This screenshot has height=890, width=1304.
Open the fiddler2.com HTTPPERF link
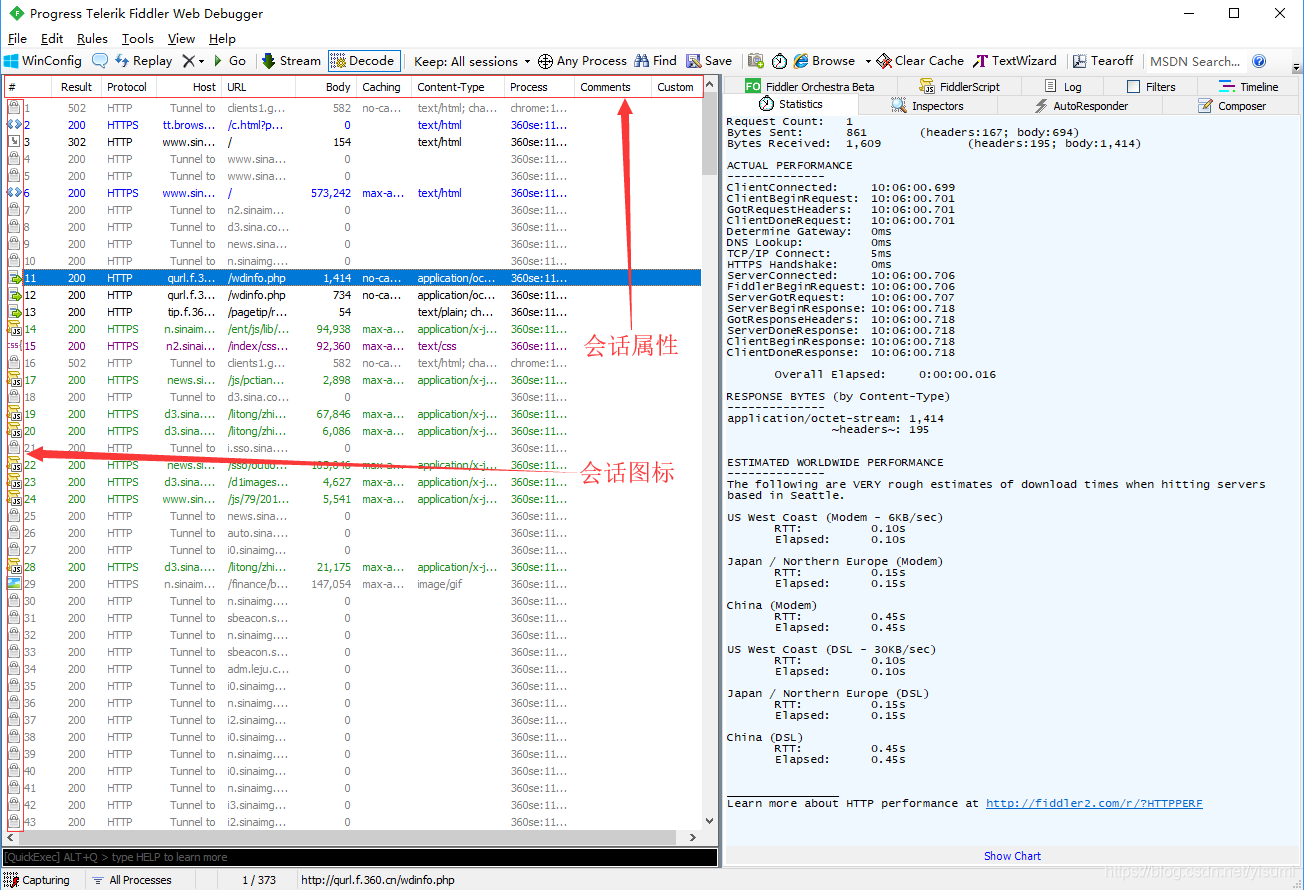1094,803
